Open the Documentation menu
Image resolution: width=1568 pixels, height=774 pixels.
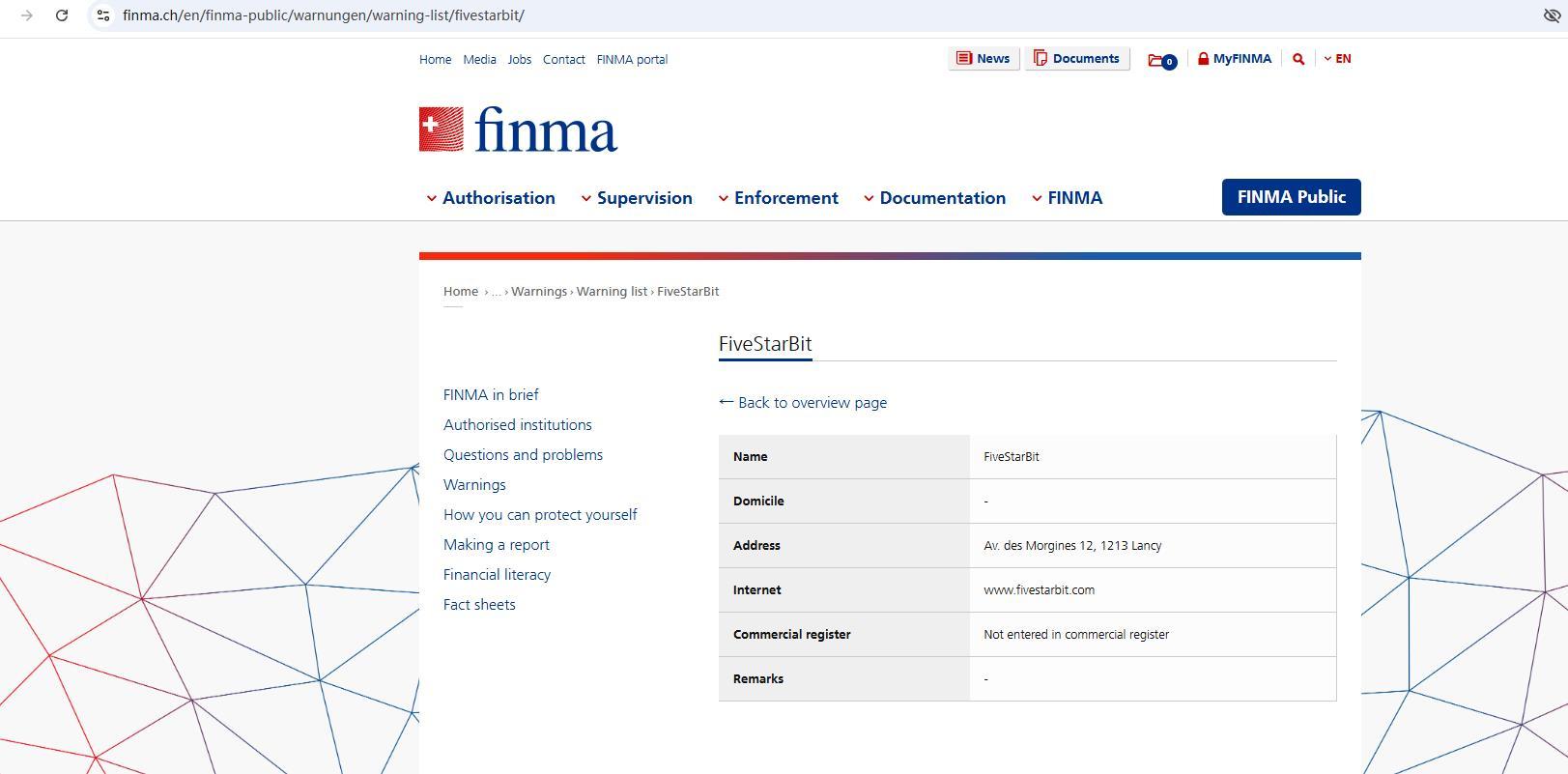[934, 198]
